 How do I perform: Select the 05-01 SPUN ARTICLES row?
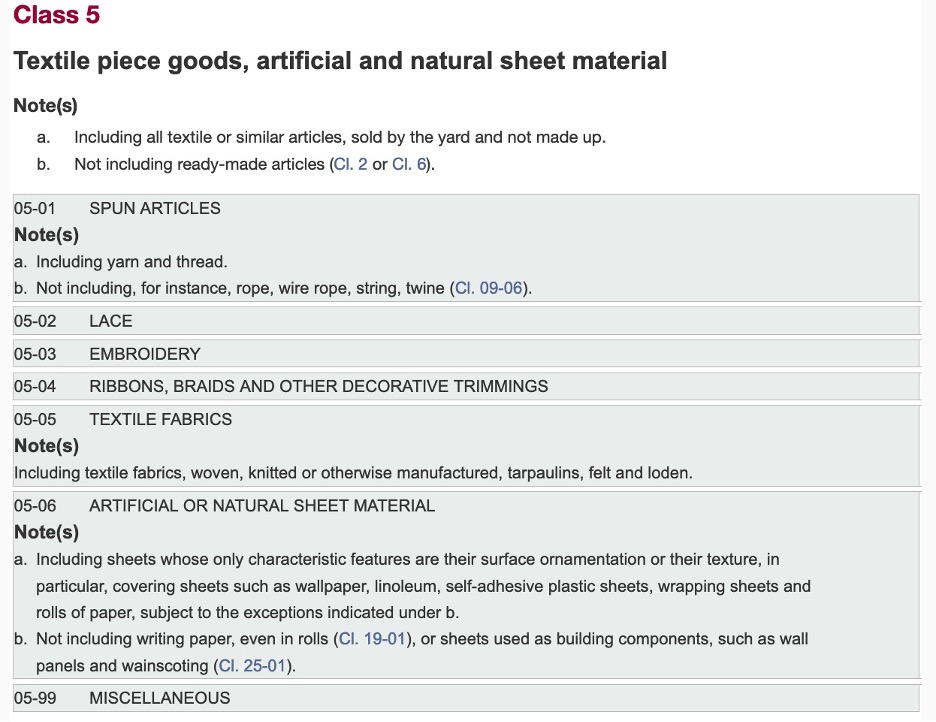click(x=155, y=208)
